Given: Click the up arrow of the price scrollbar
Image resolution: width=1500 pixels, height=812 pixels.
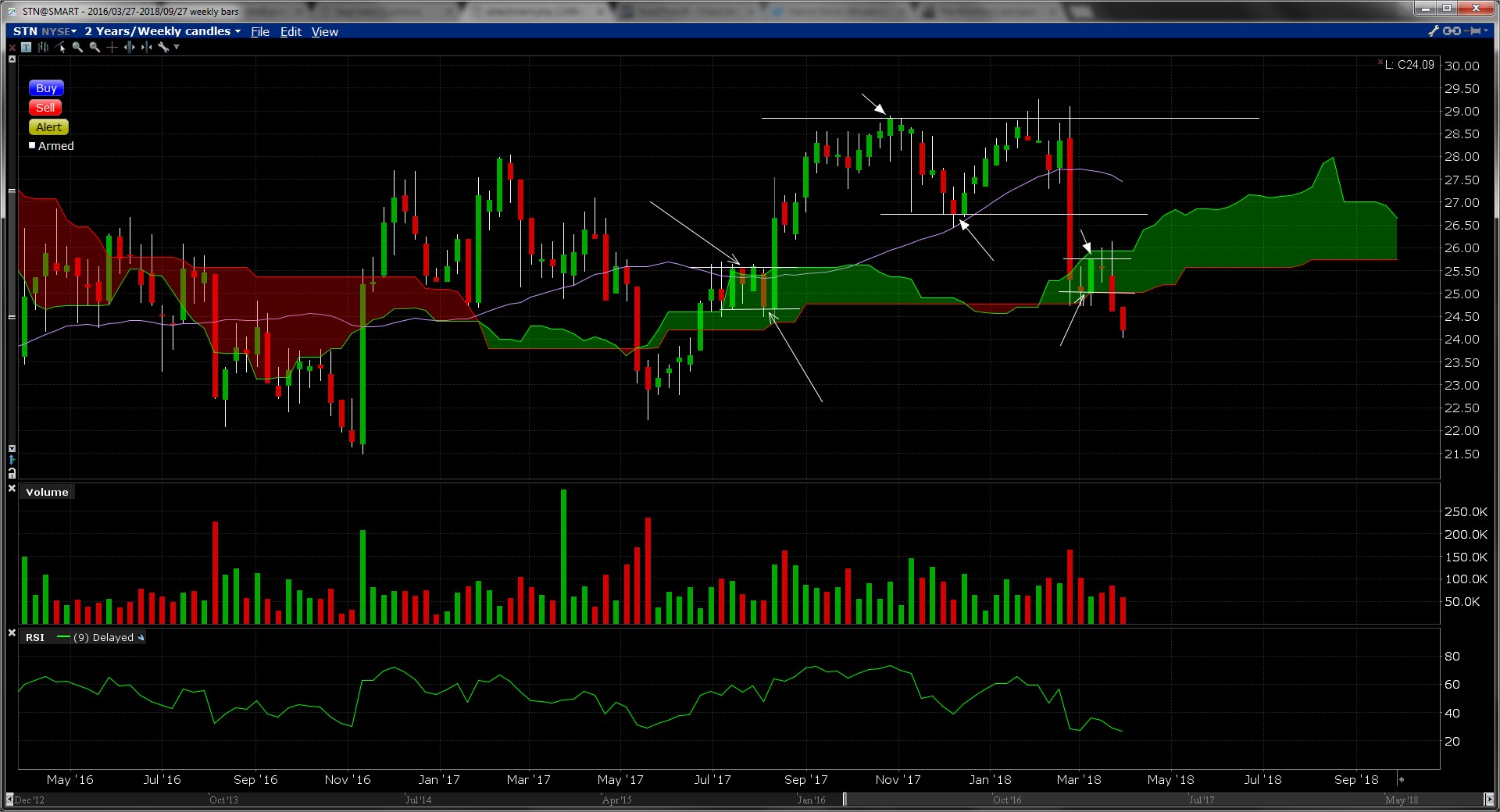Looking at the screenshot, I should (x=12, y=59).
